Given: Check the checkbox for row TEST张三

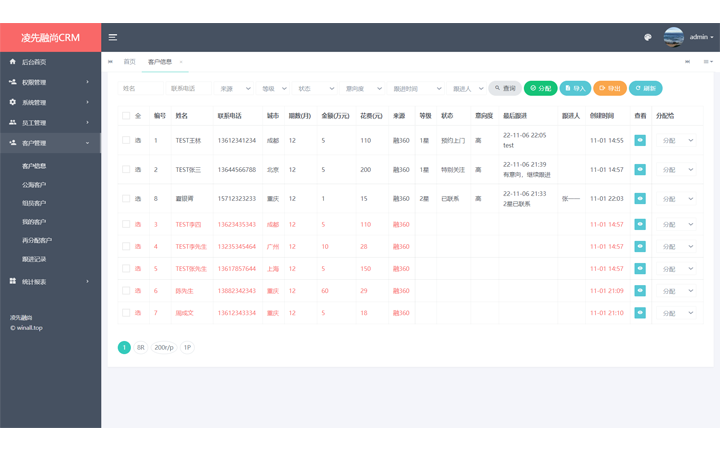Looking at the screenshot, I should coord(126,169).
